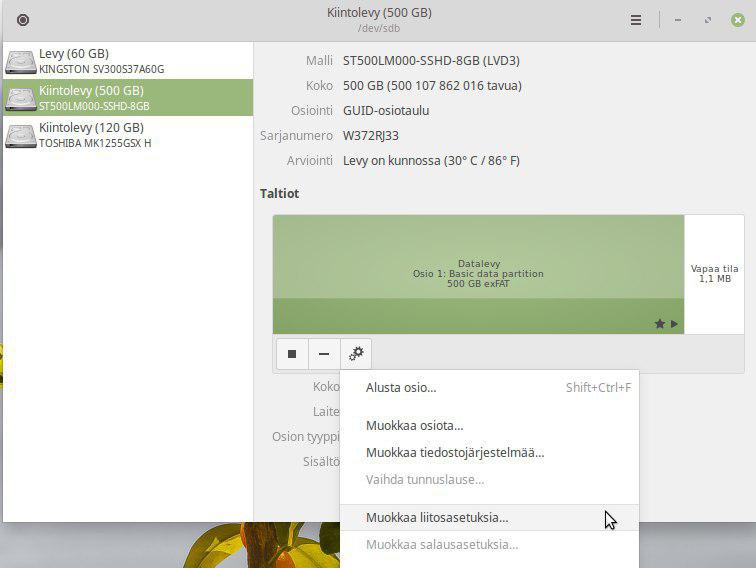The image size is (756, 568).
Task: Click the star icon on Datalevy partition
Action: [x=659, y=324]
